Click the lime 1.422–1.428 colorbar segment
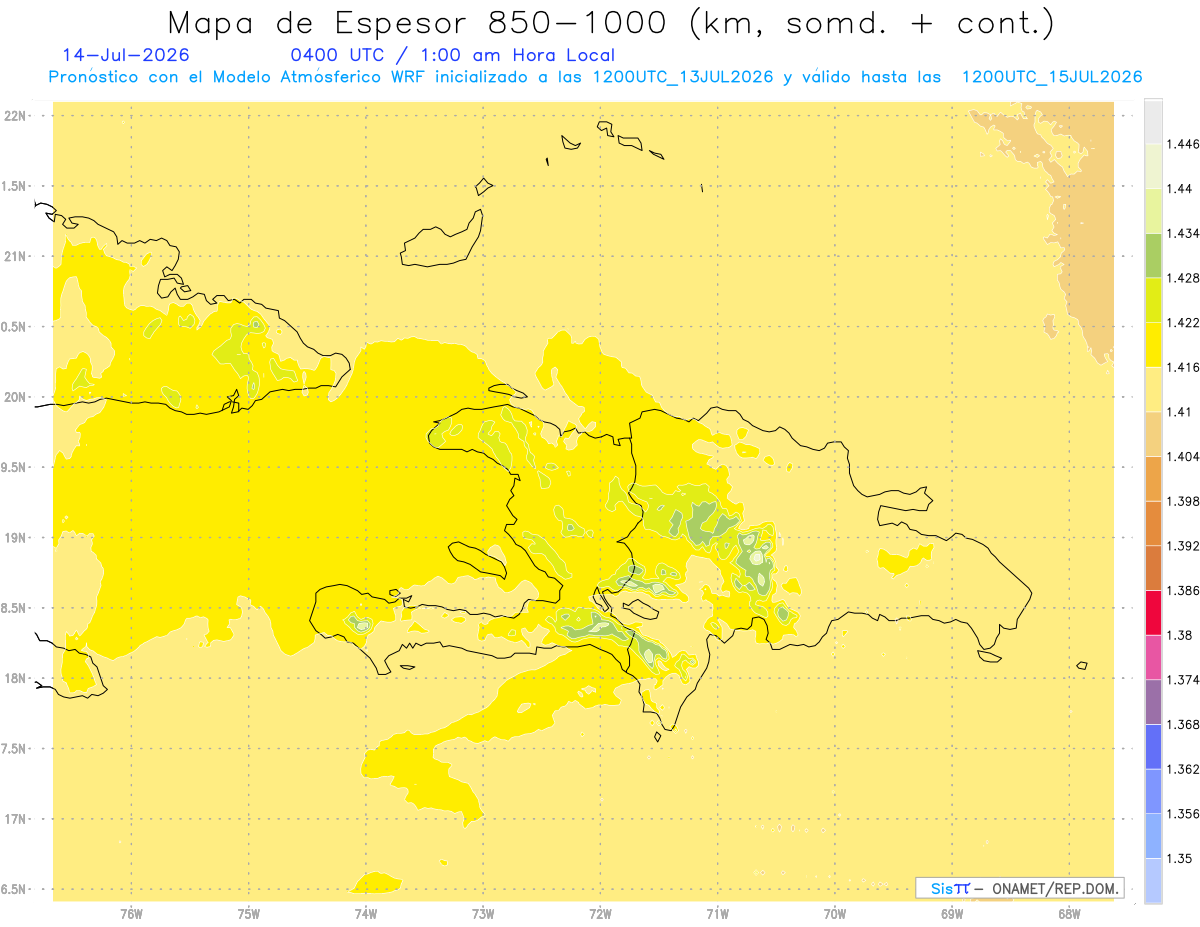1200x927 pixels. [x=1153, y=300]
